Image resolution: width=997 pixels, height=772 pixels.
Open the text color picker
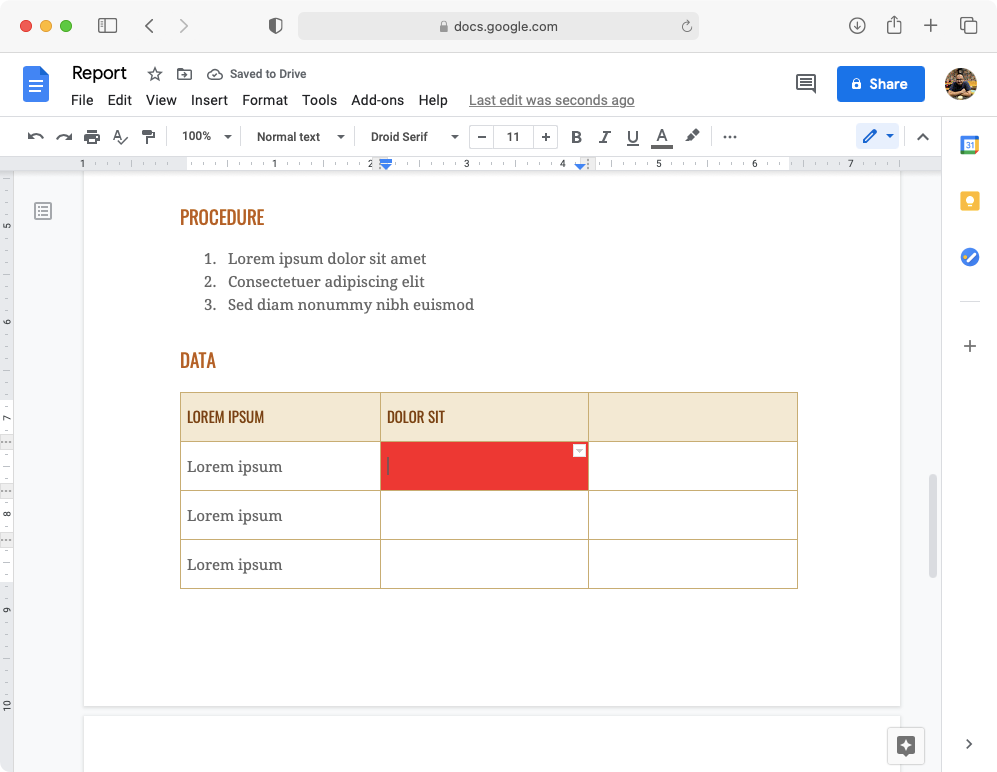click(x=661, y=137)
